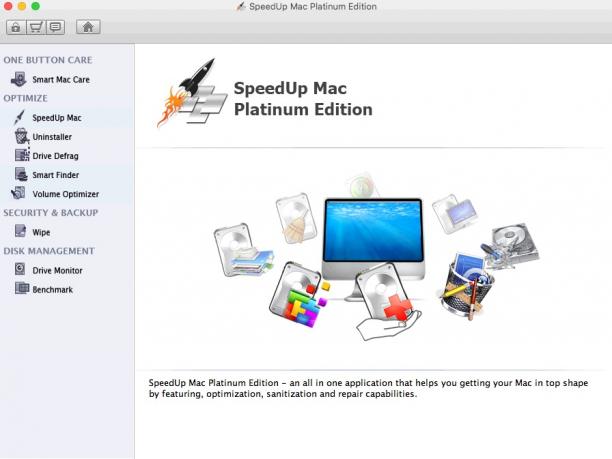This screenshot has width=612, height=459.
Task: Click the trash basket uninstaller image
Action: tap(466, 285)
